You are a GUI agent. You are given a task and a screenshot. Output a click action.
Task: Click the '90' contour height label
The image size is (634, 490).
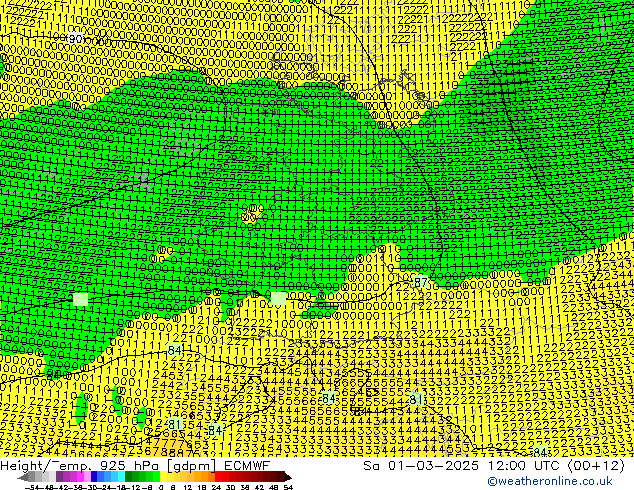click(75, 39)
